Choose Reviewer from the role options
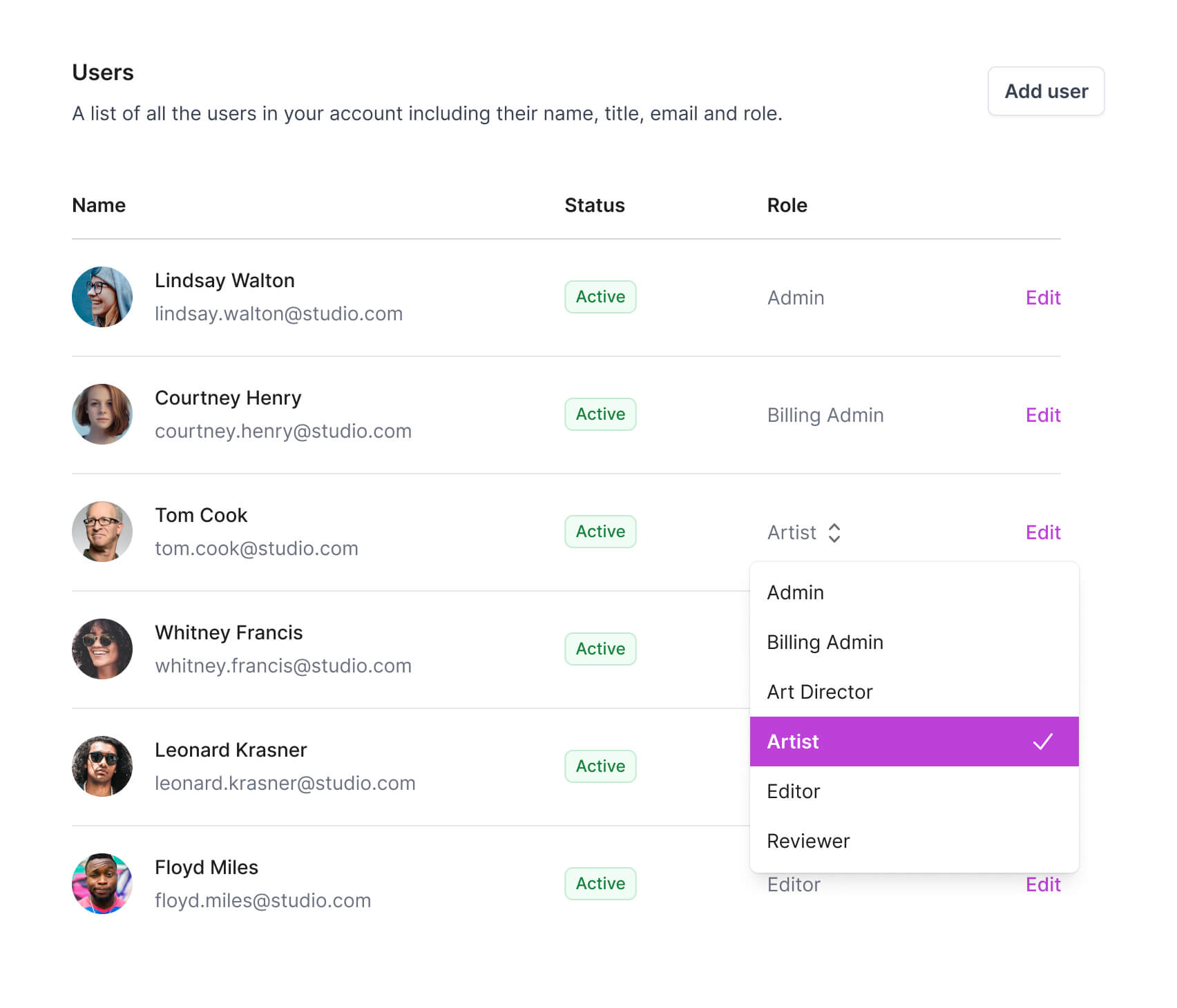The image size is (1177, 1008). (x=808, y=841)
